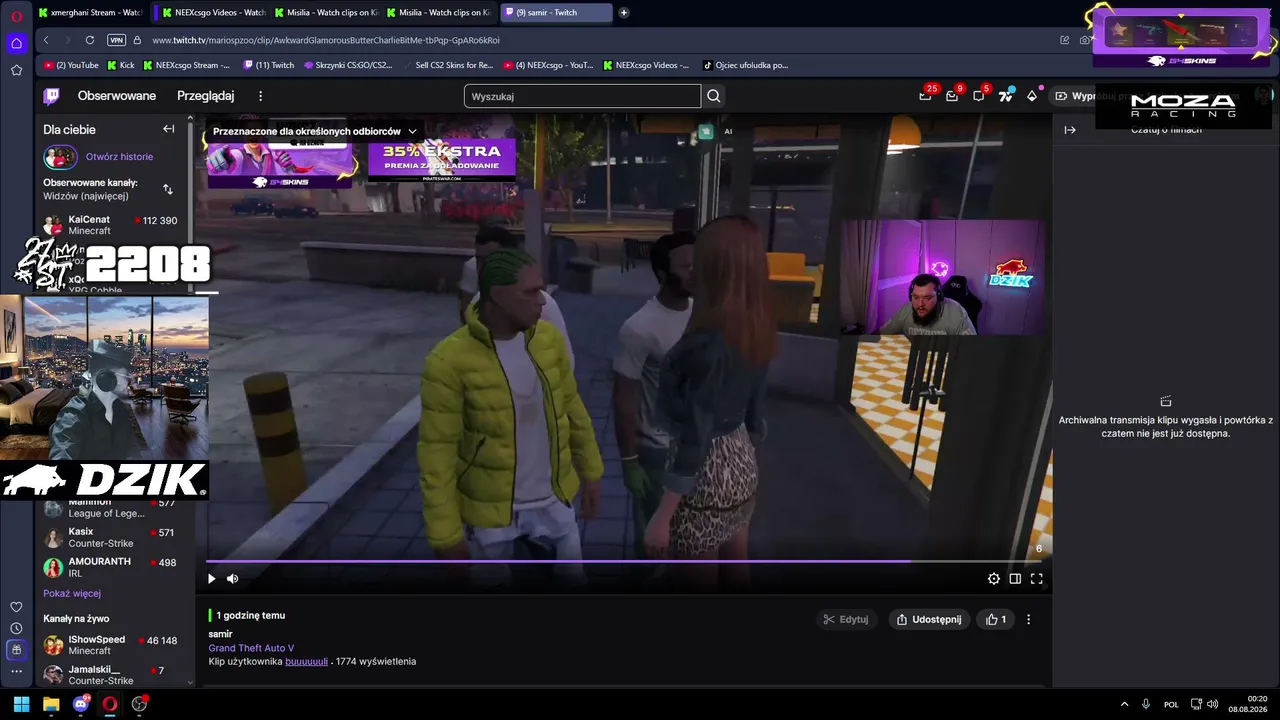Switch to xmerghani Stream tab

coord(91,13)
